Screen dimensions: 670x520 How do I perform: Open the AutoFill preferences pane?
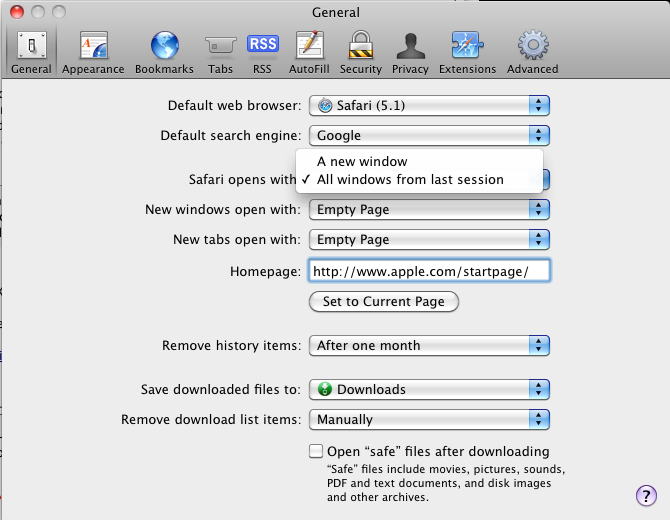(309, 52)
